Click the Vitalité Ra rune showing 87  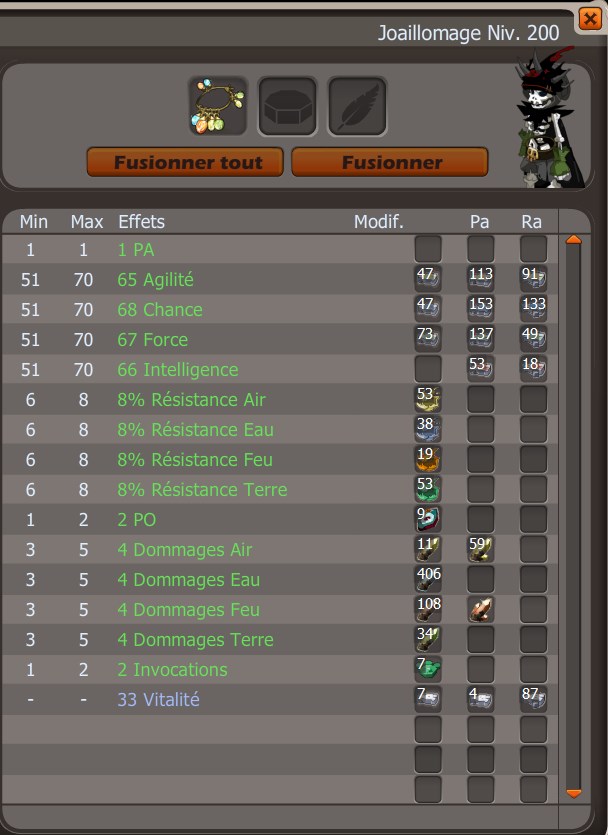pos(533,699)
